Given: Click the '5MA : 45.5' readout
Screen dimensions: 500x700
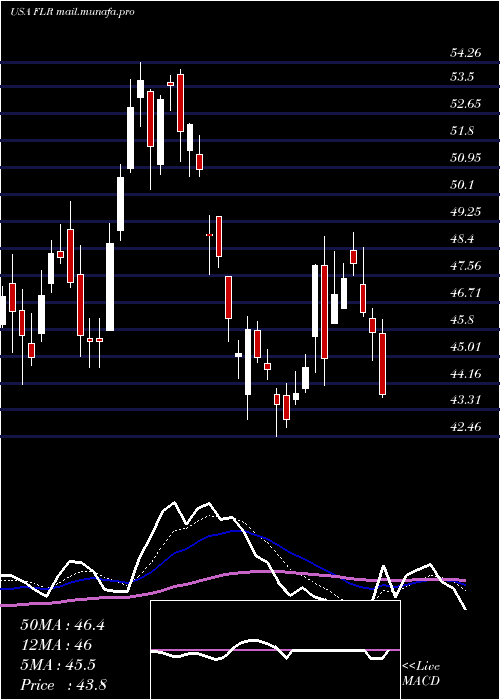Looking at the screenshot, I should pos(58,665).
